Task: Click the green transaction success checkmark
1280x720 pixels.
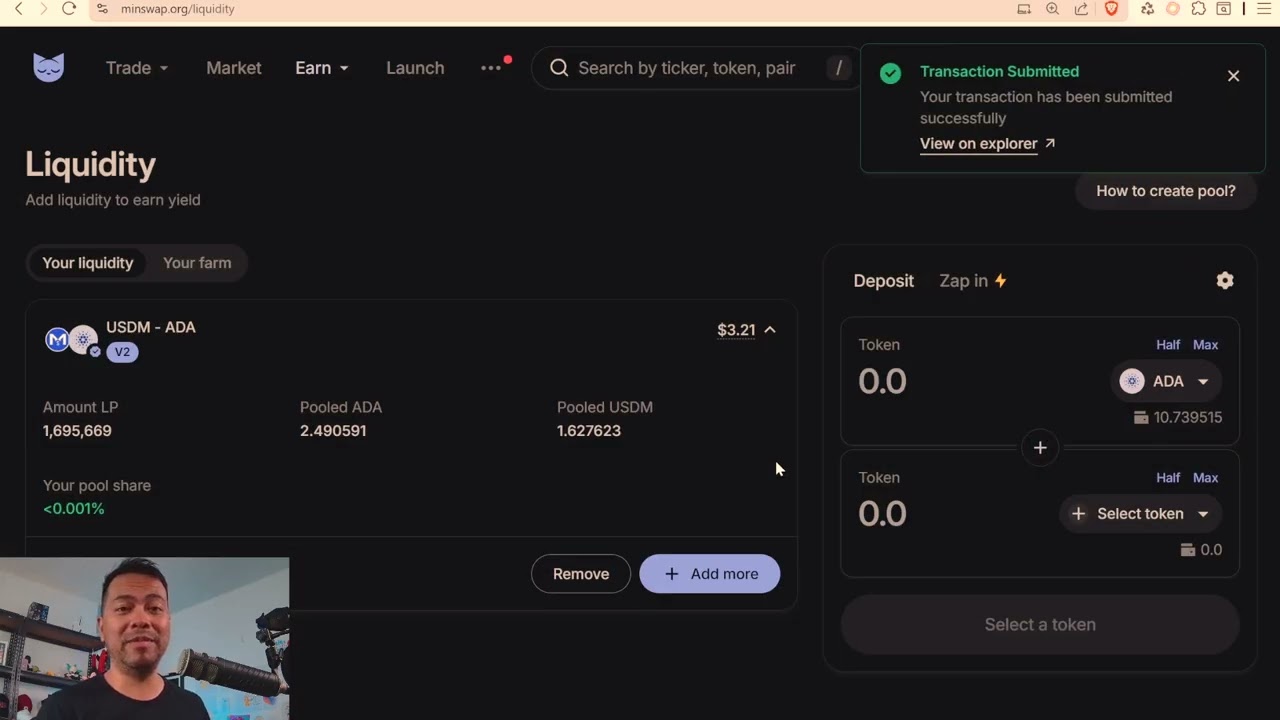Action: point(890,73)
